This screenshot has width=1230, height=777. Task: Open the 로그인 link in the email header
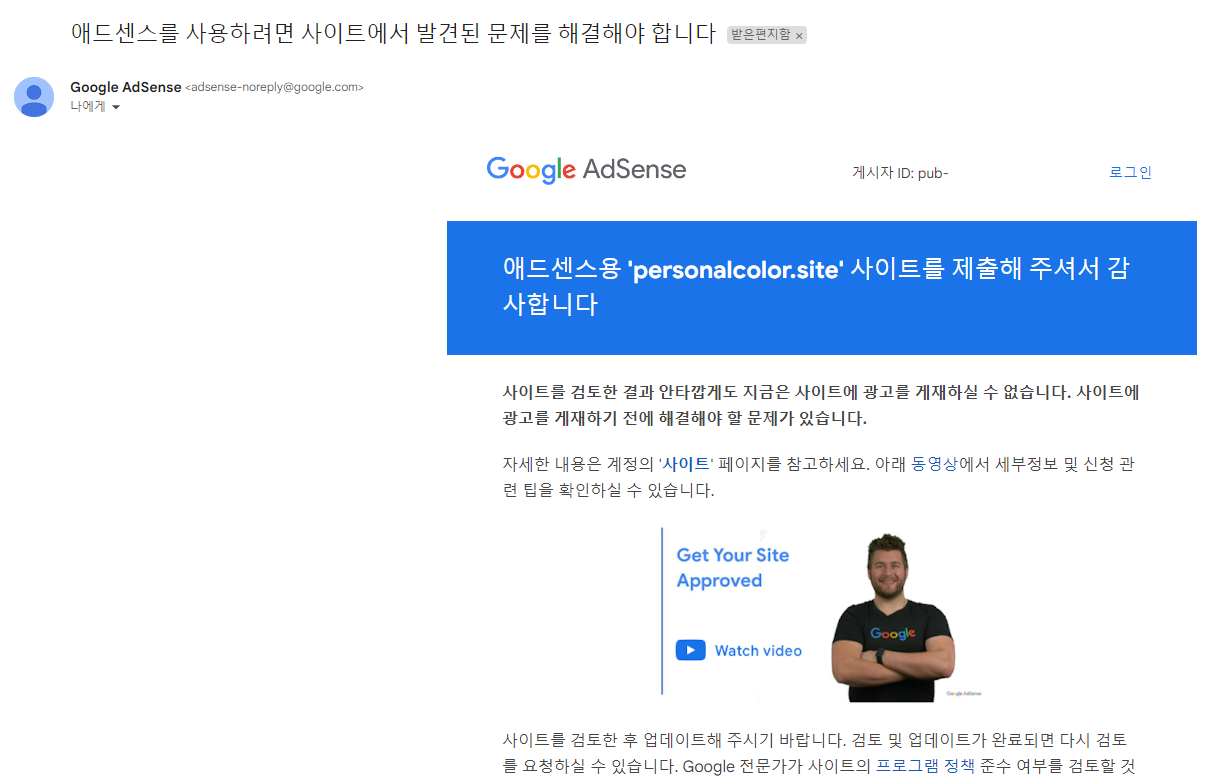coord(1130,172)
